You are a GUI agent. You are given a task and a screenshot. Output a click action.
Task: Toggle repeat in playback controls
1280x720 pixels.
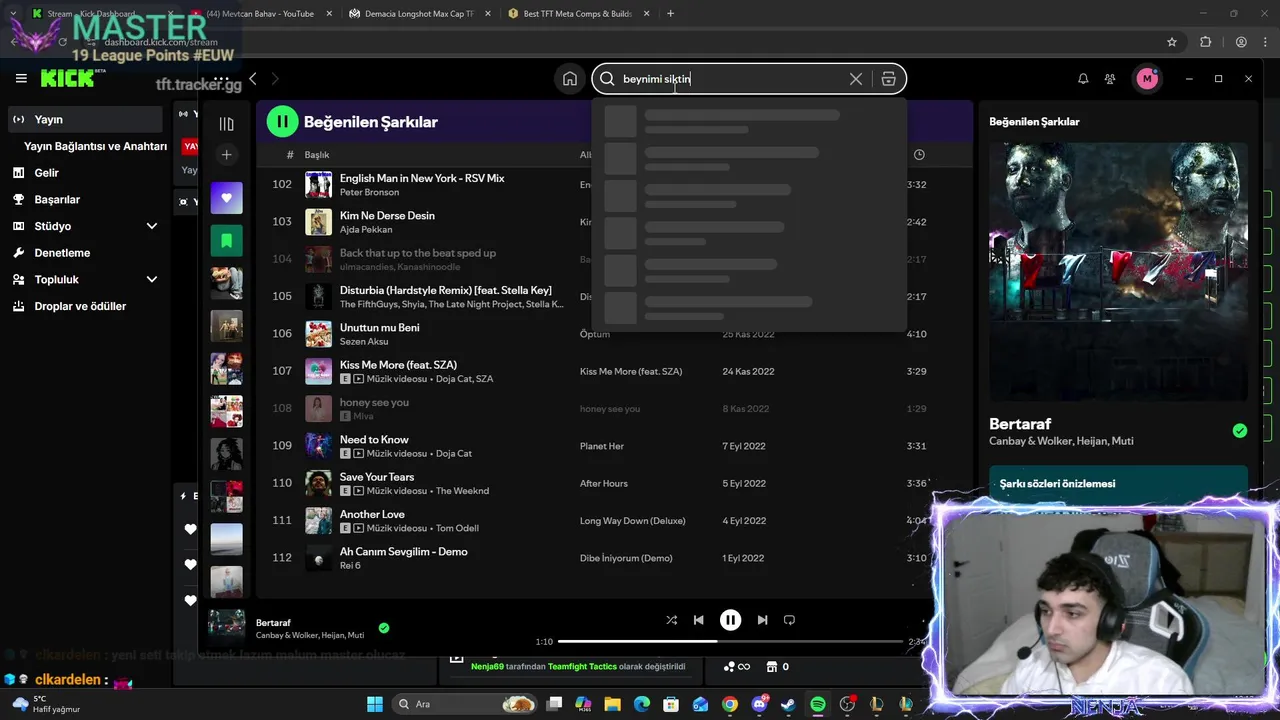[x=789, y=620]
